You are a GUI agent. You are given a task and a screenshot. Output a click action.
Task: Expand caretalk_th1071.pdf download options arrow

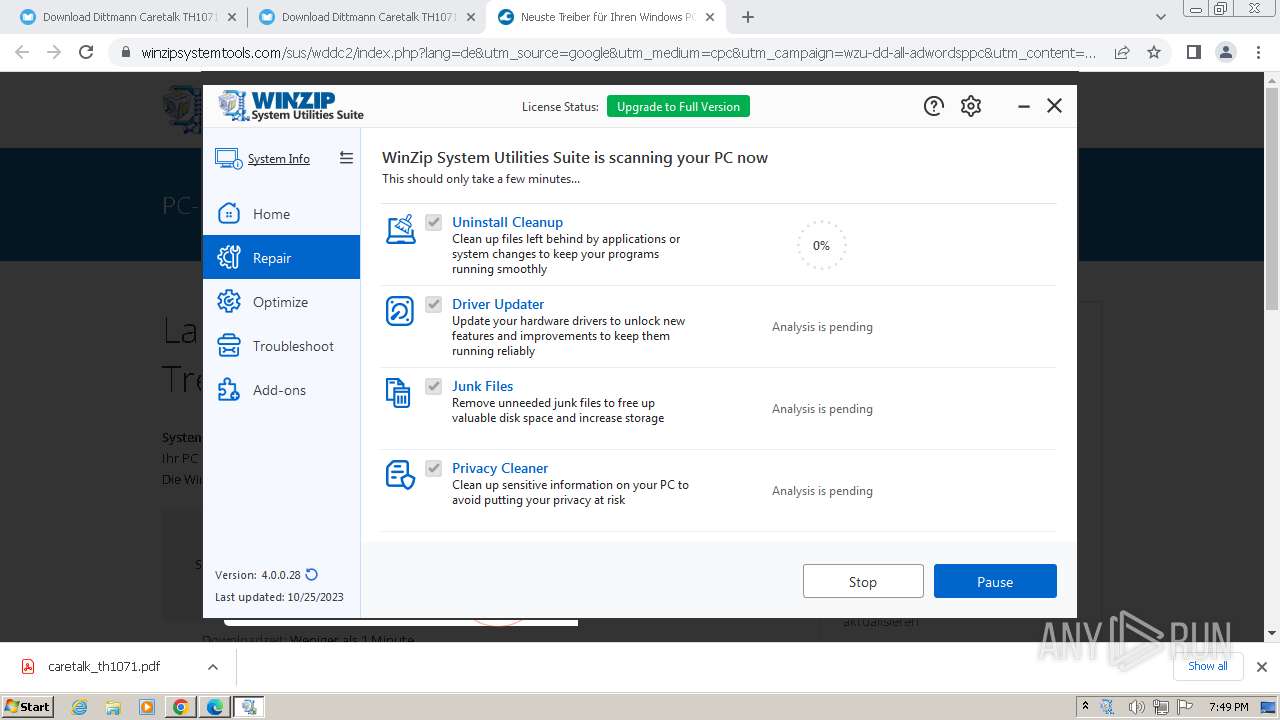pyautogui.click(x=212, y=666)
